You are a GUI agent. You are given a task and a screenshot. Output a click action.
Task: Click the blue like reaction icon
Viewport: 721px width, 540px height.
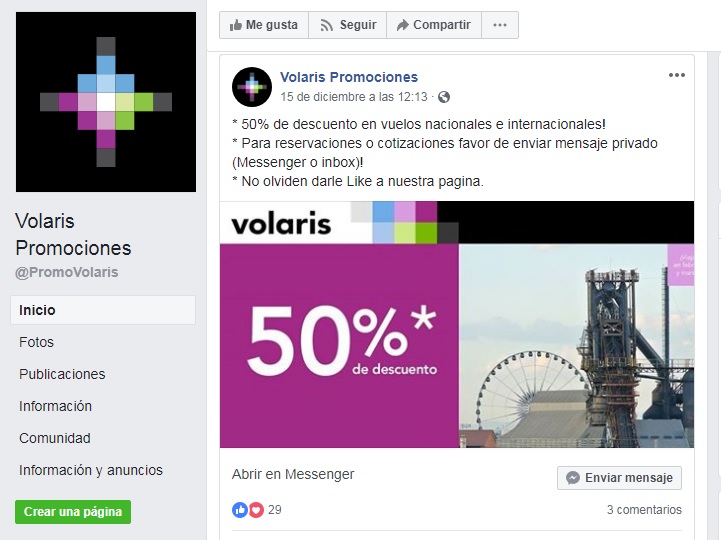(240, 510)
